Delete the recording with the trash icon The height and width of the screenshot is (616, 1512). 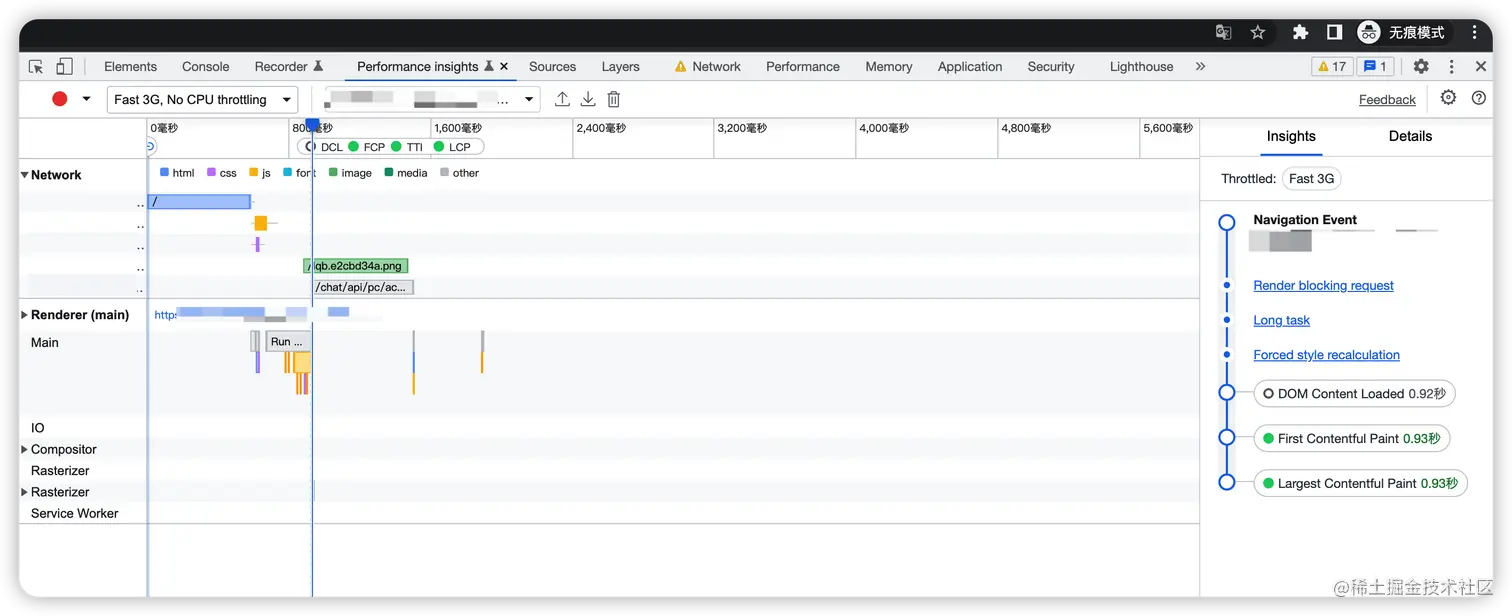(614, 99)
